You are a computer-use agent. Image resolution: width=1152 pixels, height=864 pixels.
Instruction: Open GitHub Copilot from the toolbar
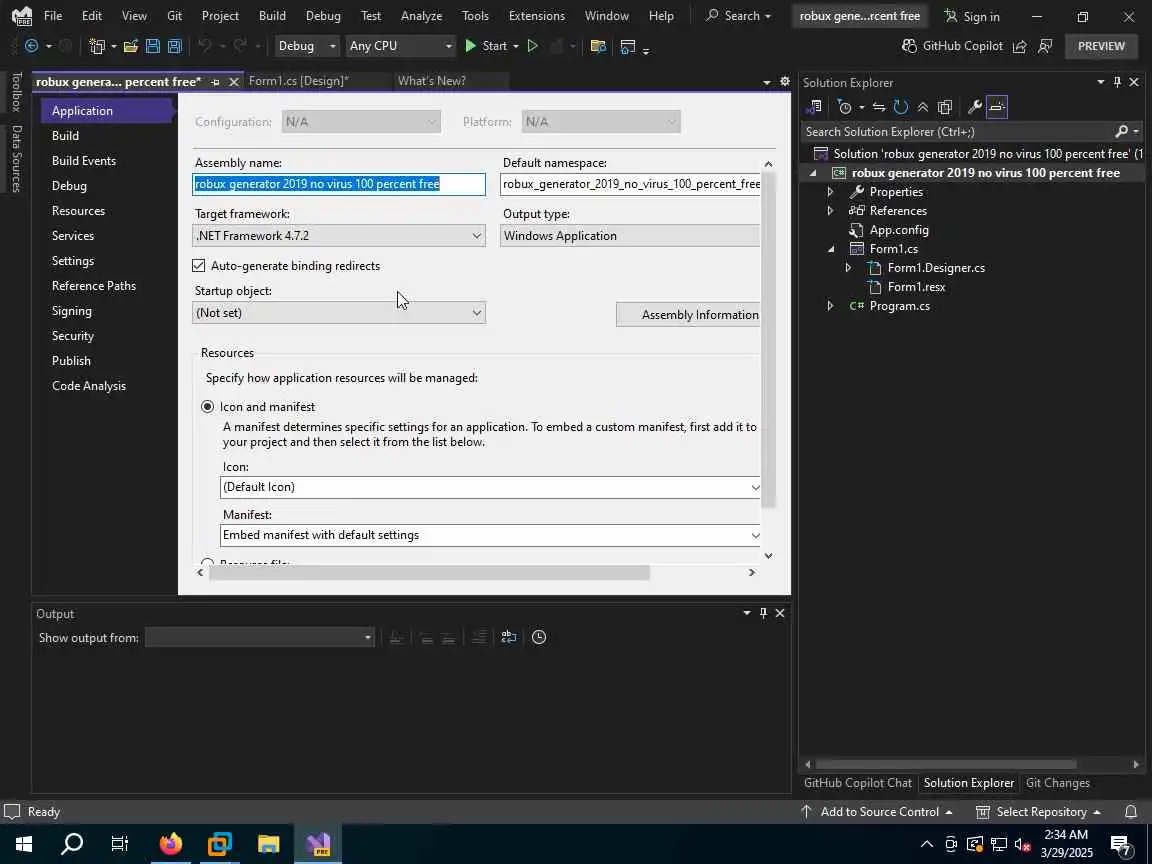[x=952, y=46]
